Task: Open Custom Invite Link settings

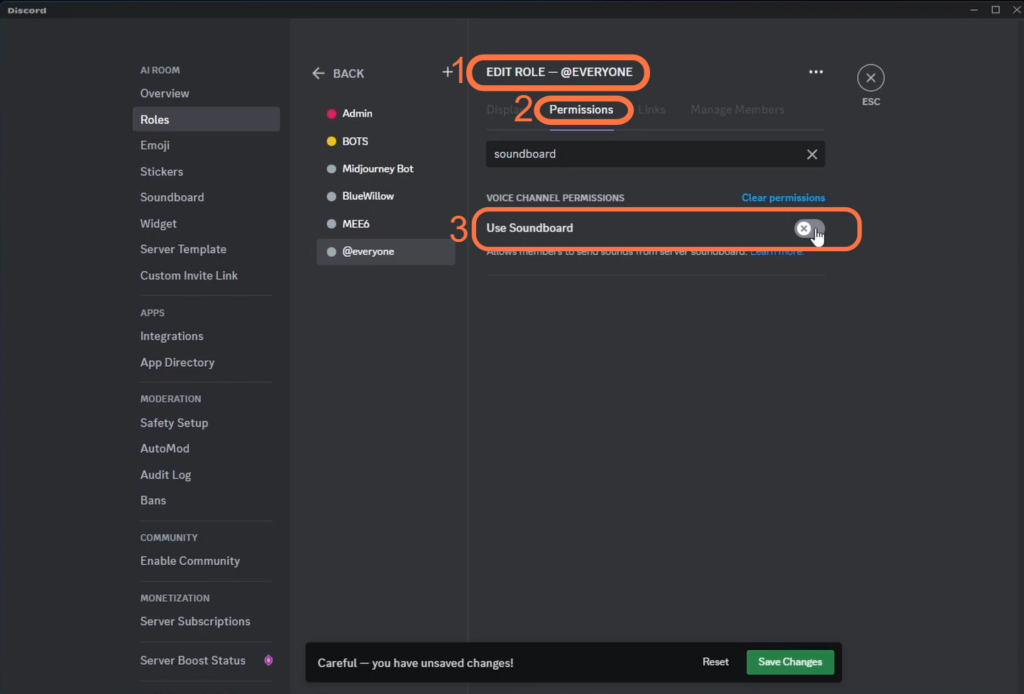Action: (x=206, y=276)
